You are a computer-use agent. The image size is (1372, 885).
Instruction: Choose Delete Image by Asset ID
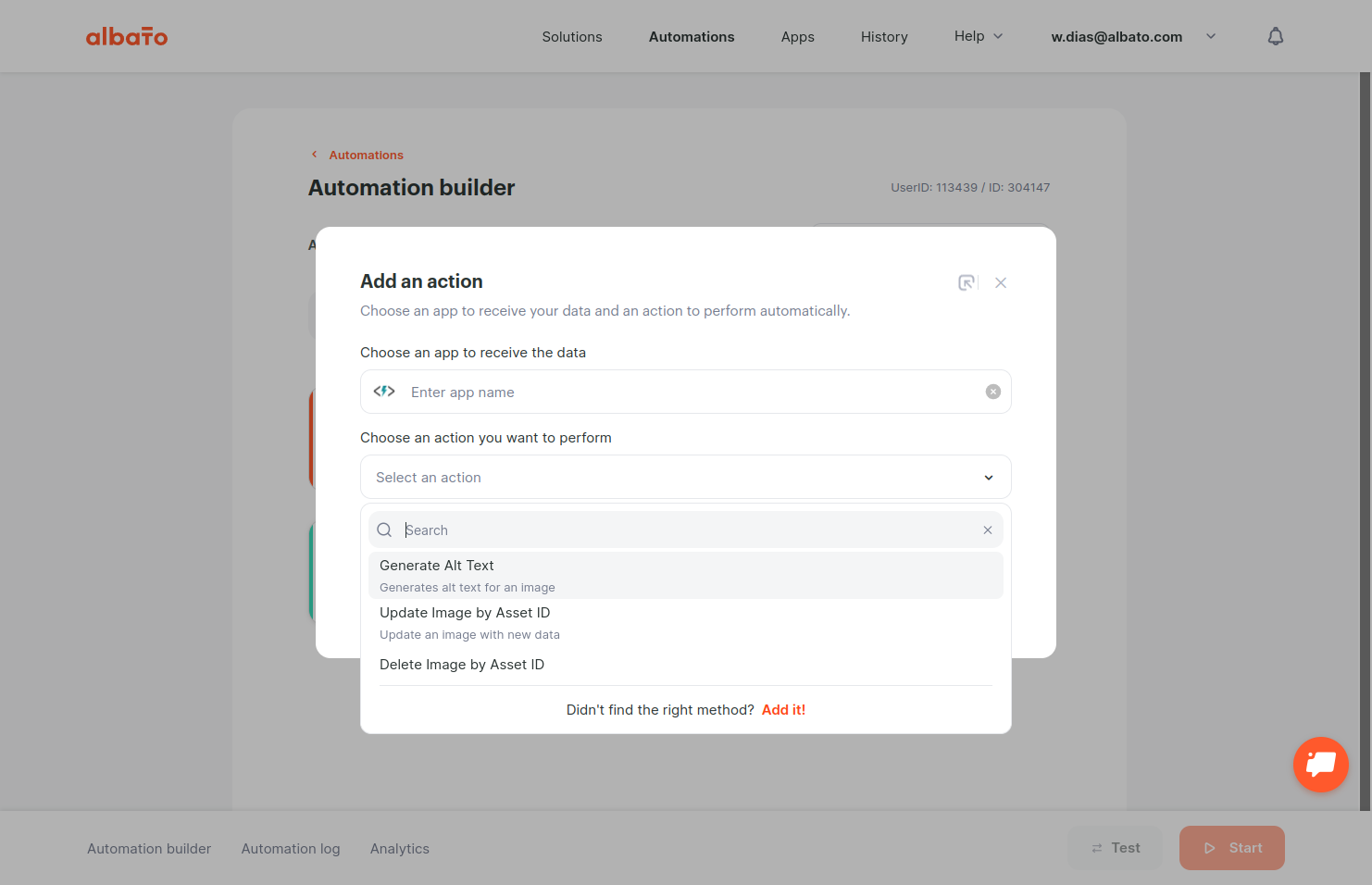click(686, 665)
